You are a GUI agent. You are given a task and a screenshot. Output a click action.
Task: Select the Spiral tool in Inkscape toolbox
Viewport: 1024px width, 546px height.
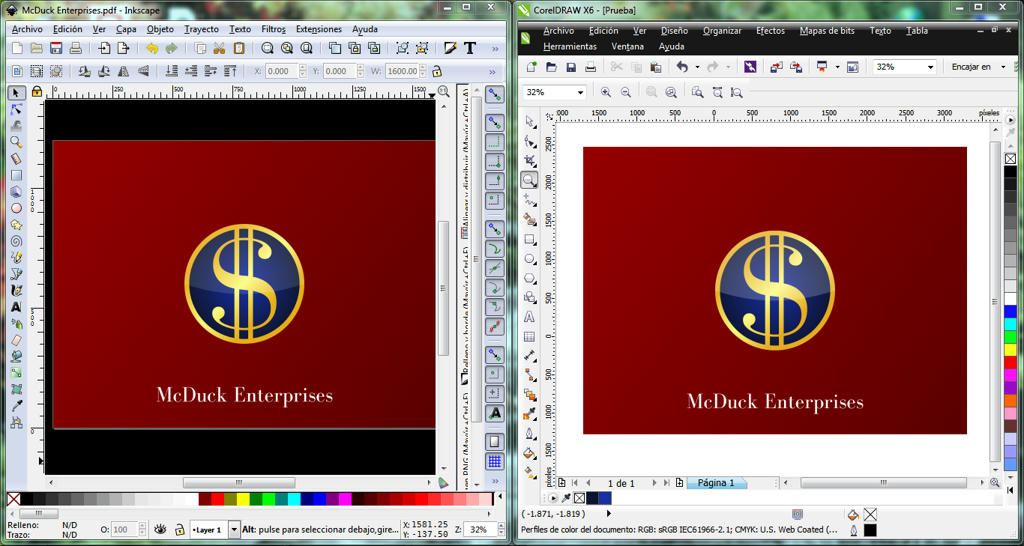(x=17, y=241)
